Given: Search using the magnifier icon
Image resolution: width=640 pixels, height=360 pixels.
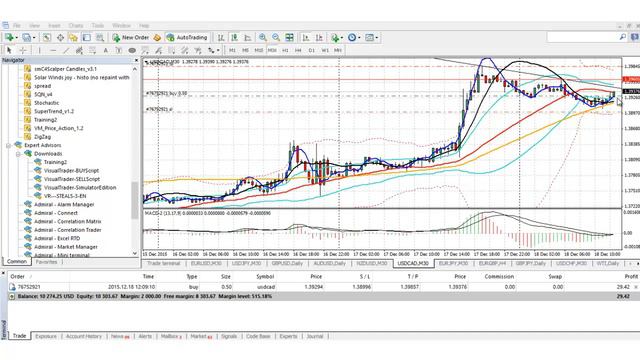Looking at the screenshot, I should pos(622,37).
